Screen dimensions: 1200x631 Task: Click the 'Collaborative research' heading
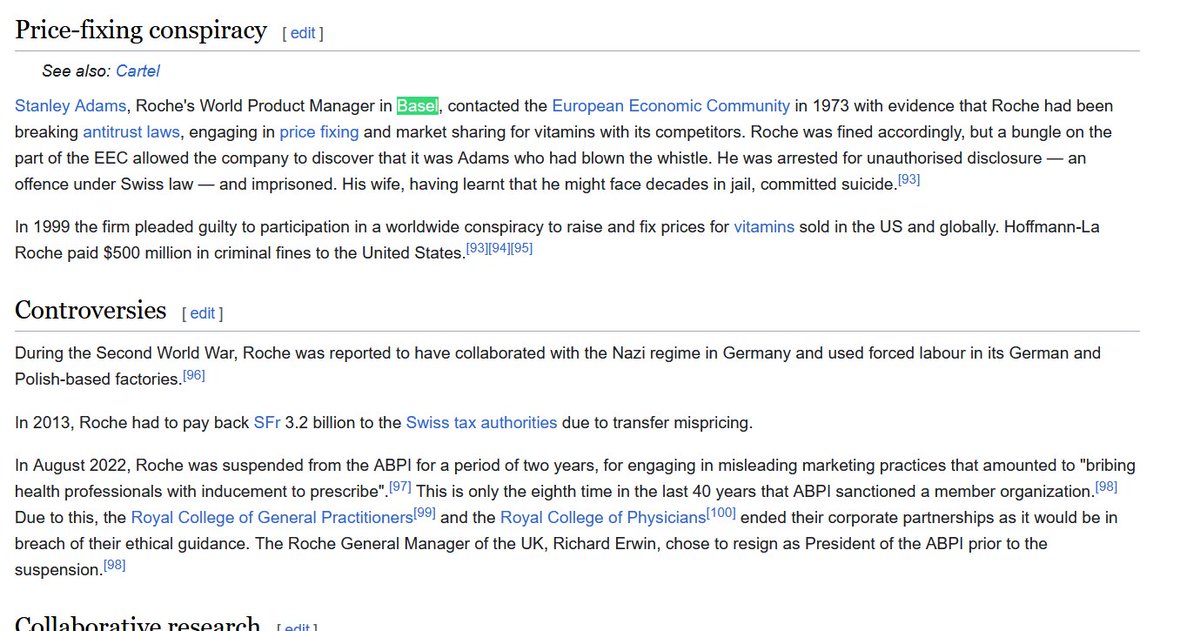[x=138, y=624]
